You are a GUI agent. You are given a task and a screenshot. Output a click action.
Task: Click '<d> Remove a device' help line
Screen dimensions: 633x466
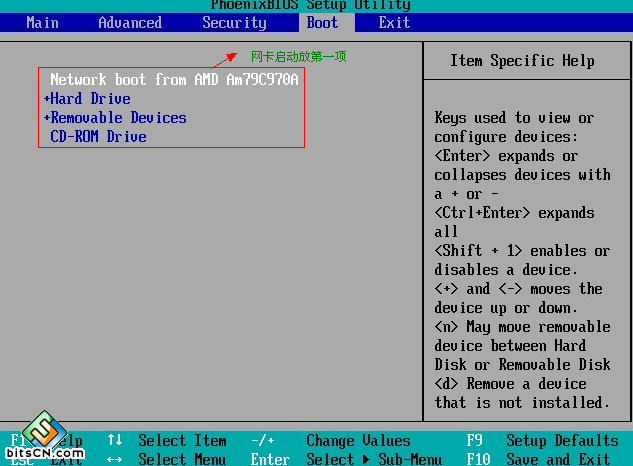pyautogui.click(x=510, y=384)
